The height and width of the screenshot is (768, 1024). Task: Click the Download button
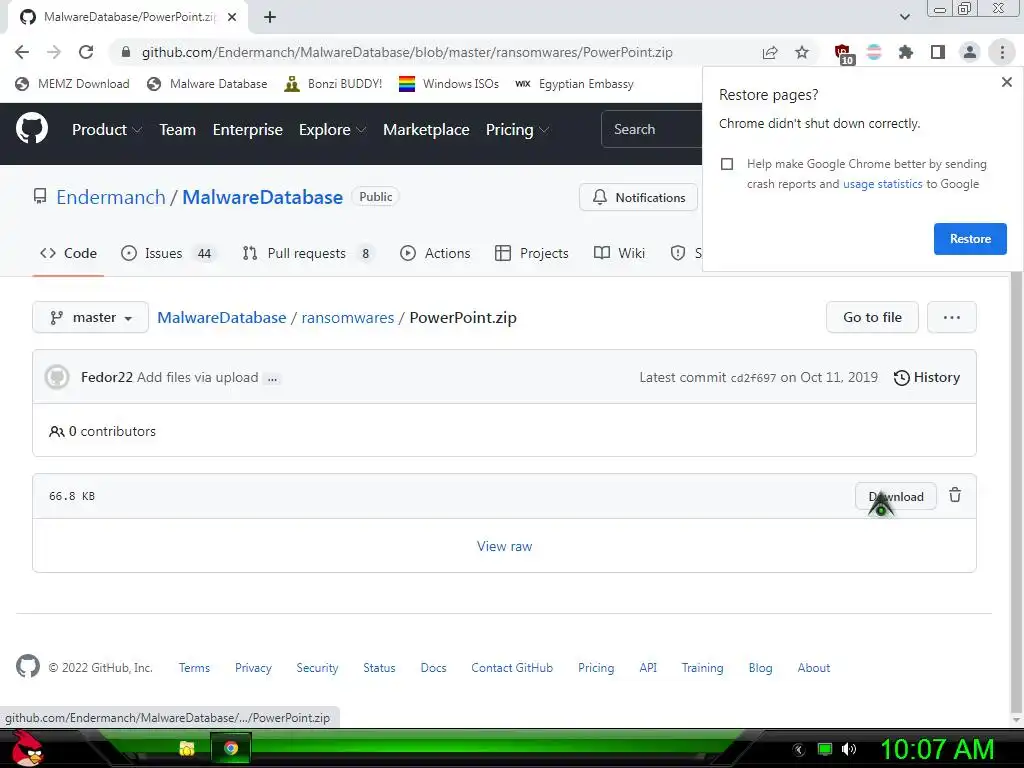click(x=895, y=496)
